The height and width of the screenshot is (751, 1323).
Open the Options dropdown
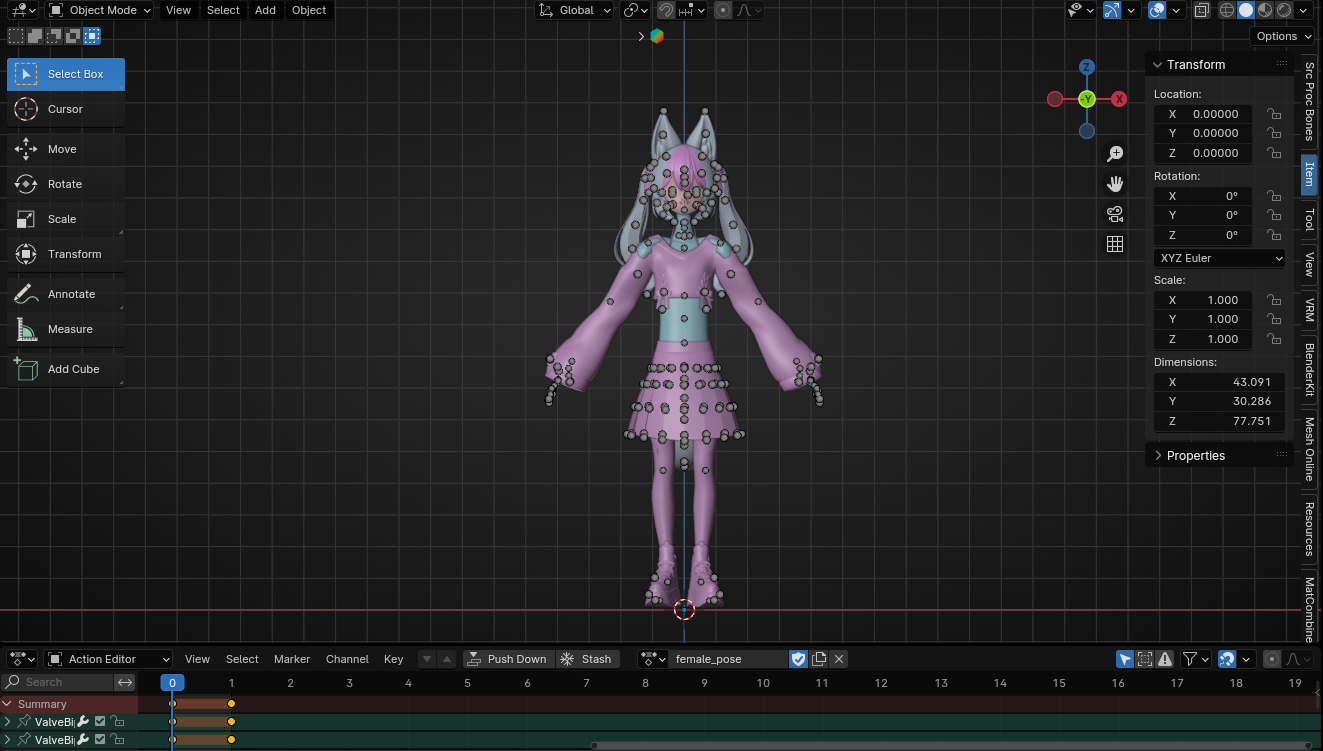1284,36
